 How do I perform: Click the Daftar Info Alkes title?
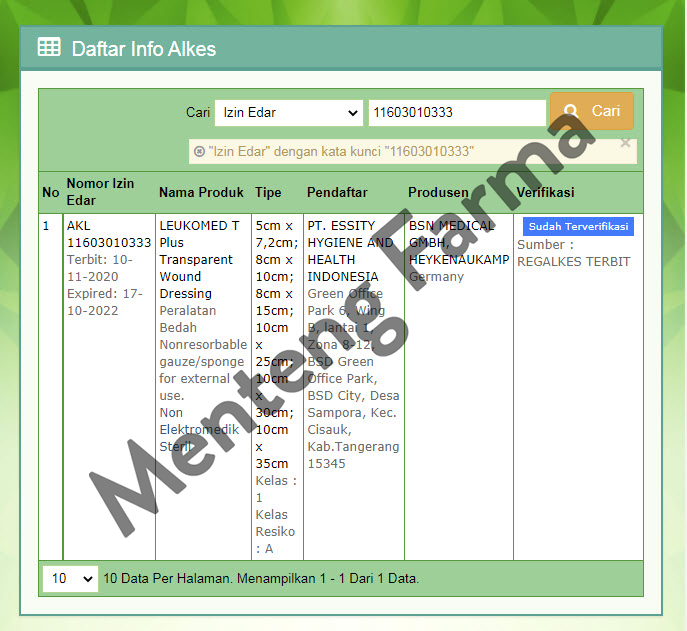pos(144,49)
